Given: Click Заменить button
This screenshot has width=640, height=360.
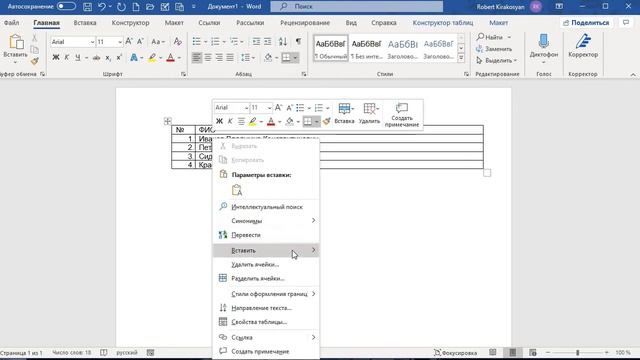Looking at the screenshot, I should click(x=494, y=49).
